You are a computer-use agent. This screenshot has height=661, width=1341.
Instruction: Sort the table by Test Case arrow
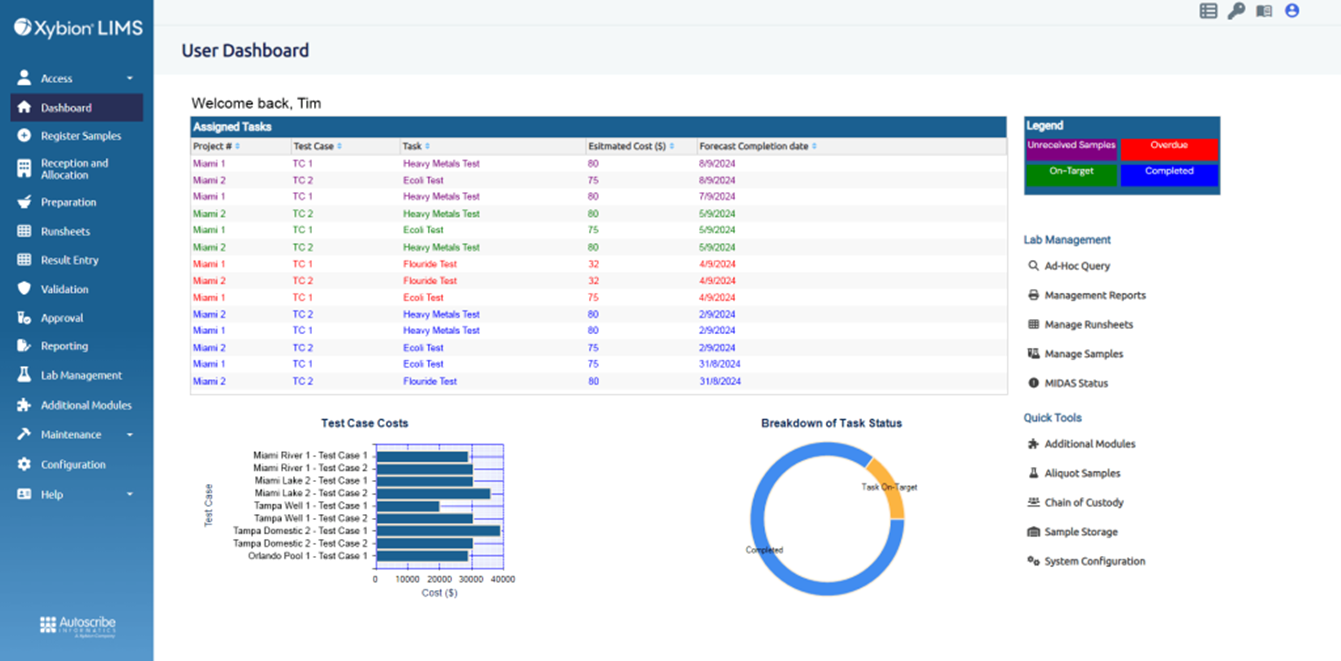tap(340, 147)
